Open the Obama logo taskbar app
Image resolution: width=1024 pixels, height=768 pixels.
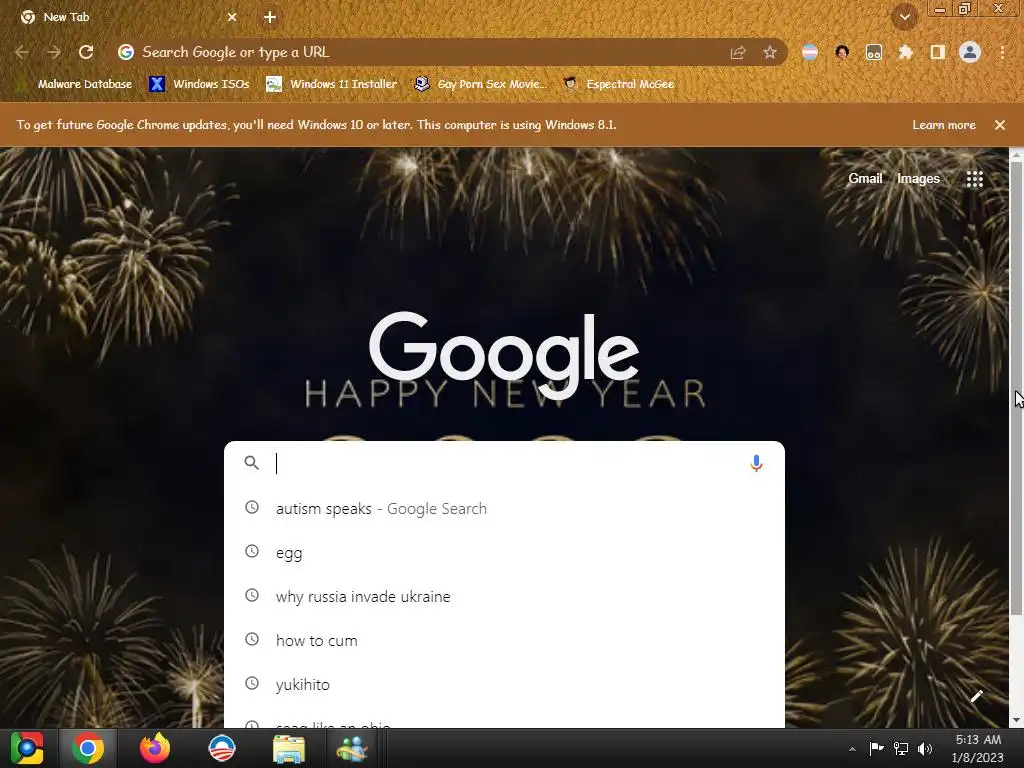point(221,748)
